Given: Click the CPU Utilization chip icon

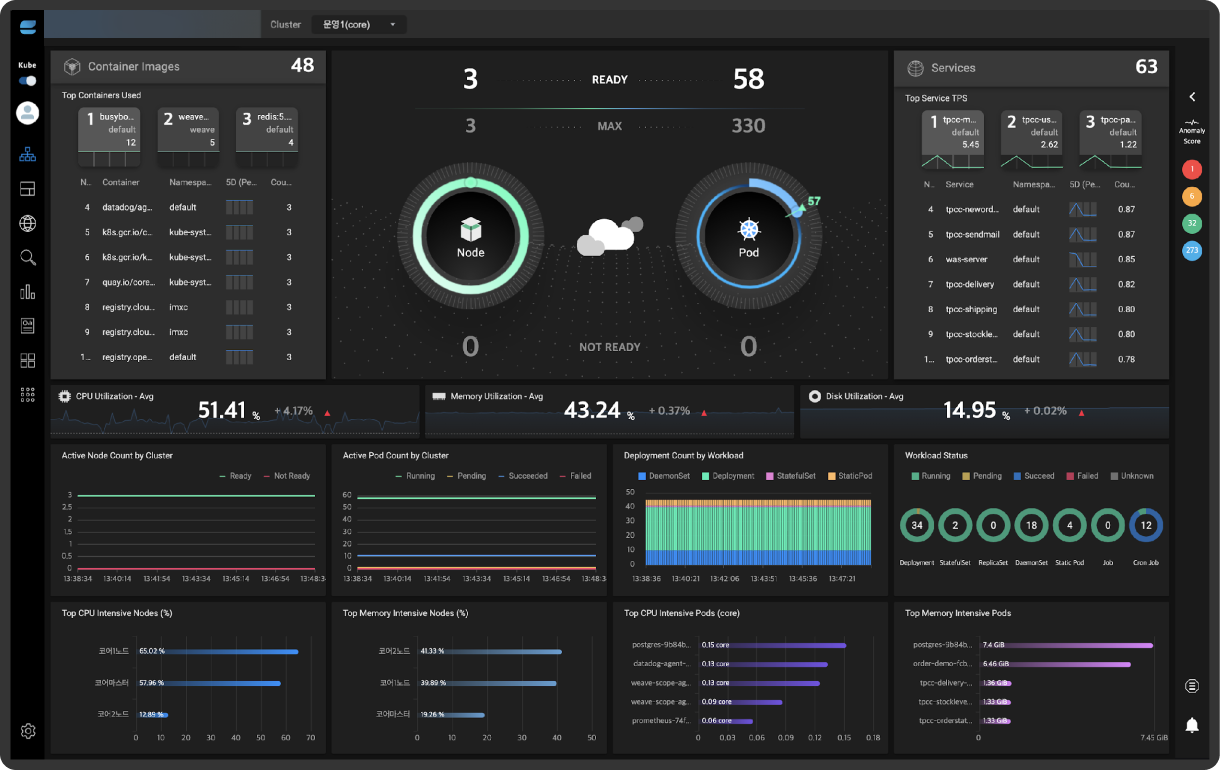Looking at the screenshot, I should coord(65,396).
